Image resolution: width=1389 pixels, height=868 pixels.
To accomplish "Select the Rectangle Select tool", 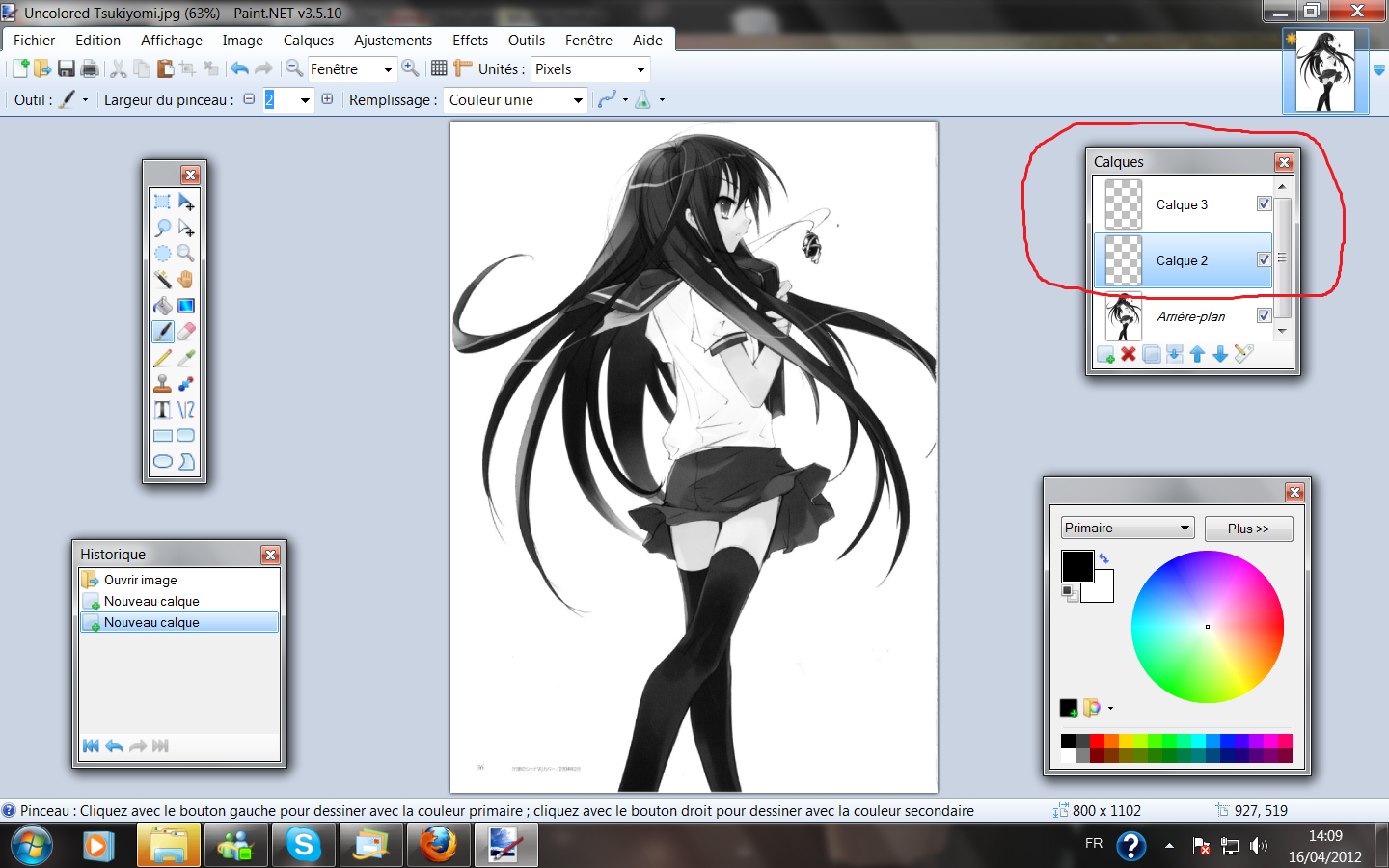I will coord(162,202).
